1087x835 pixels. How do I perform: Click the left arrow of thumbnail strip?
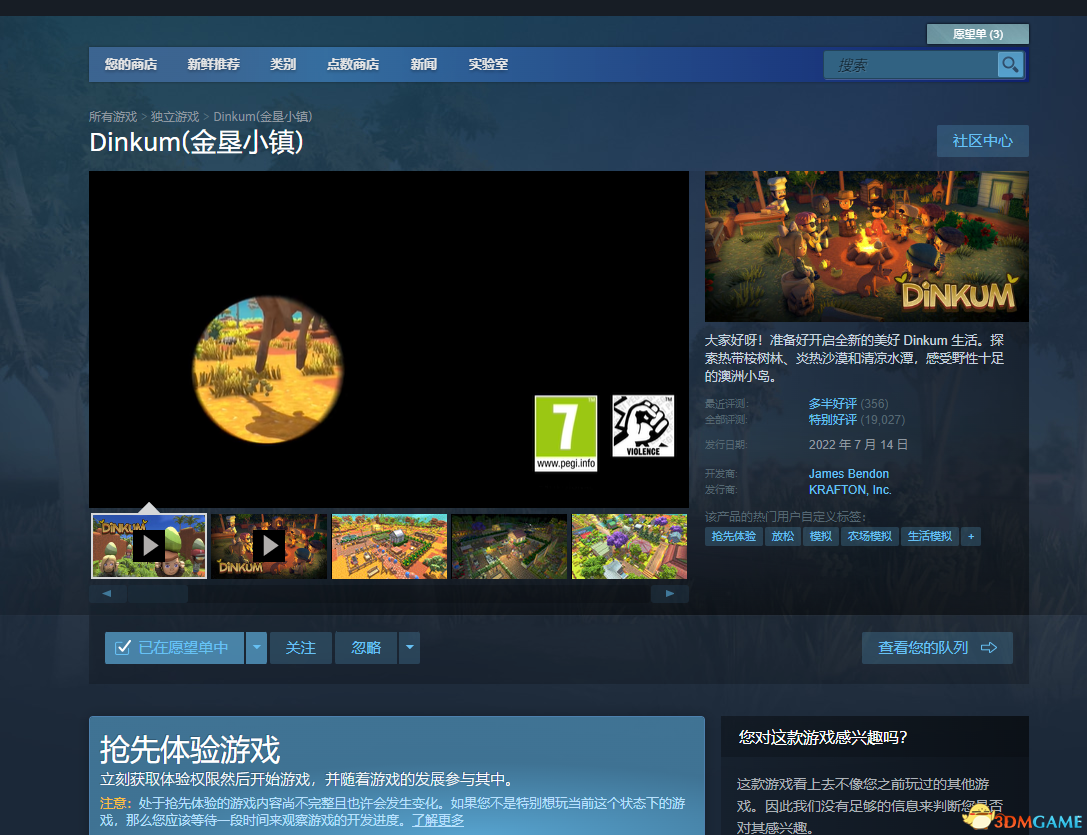coord(107,594)
